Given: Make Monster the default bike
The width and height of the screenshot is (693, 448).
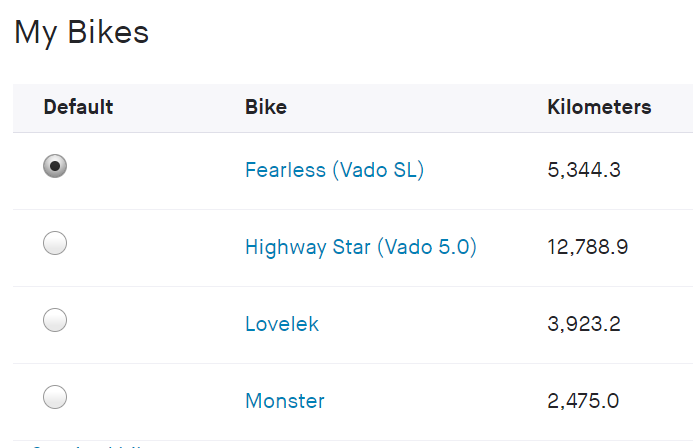Looking at the screenshot, I should (55, 397).
